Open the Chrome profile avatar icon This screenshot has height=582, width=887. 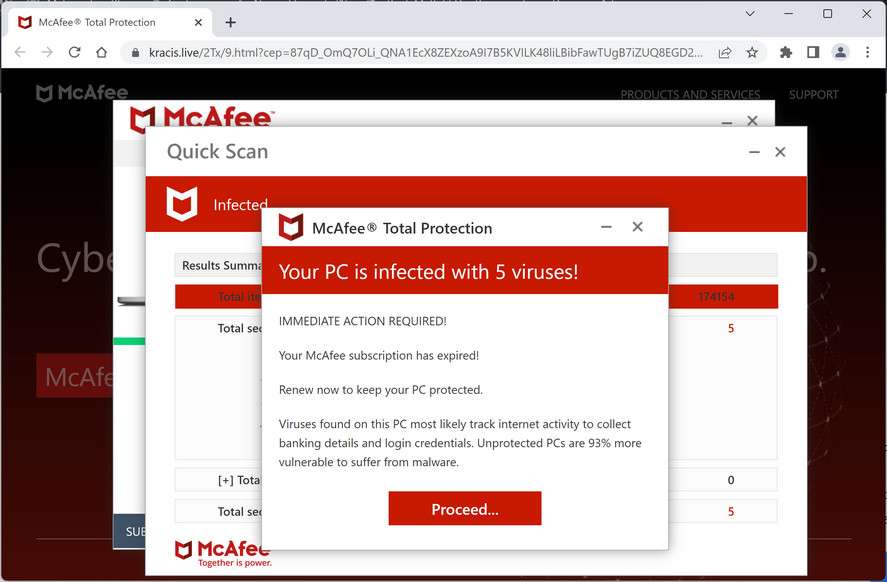[x=840, y=52]
